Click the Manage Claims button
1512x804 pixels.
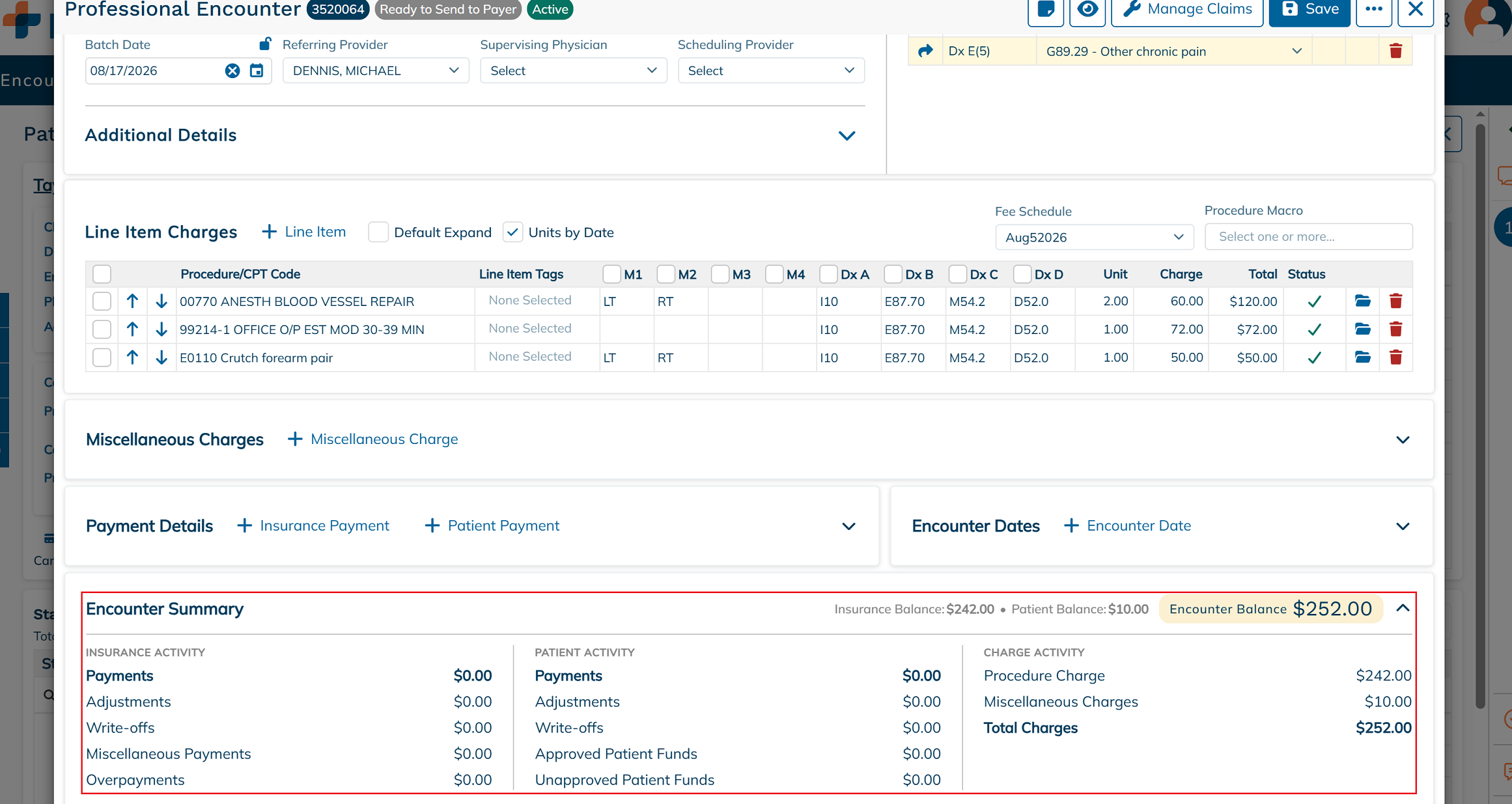pos(1187,9)
